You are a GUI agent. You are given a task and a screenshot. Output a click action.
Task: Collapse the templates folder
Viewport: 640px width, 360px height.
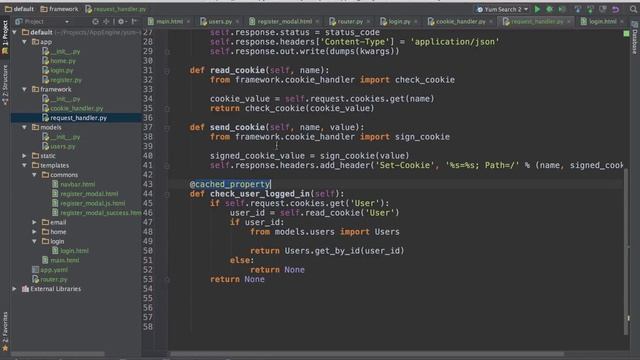coord(24,165)
